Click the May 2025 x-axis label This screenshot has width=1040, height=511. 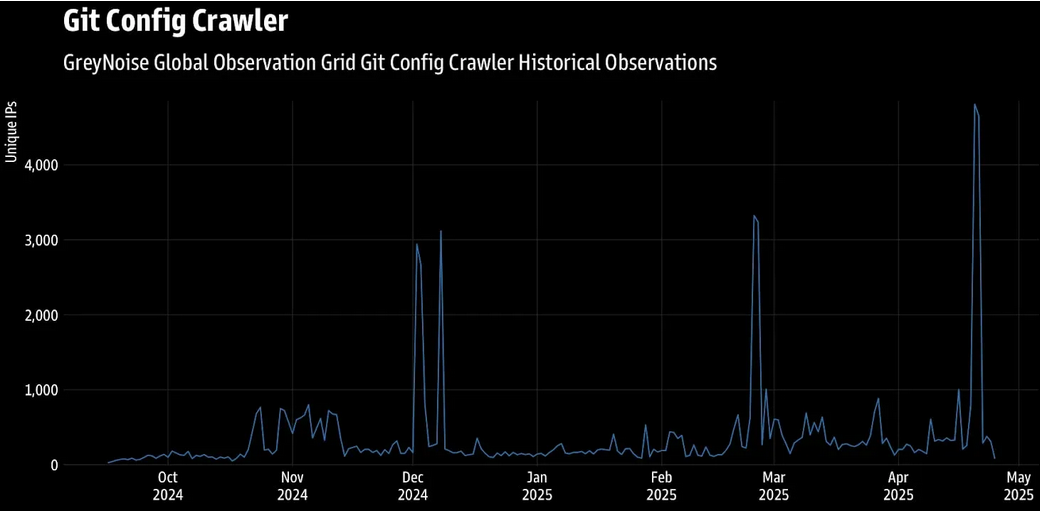1018,486
